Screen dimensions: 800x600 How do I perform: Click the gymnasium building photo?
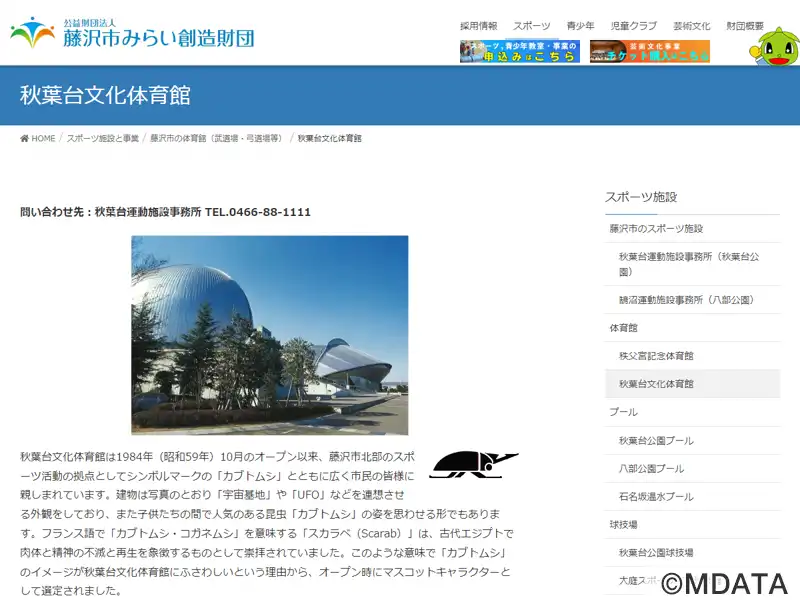click(269, 335)
